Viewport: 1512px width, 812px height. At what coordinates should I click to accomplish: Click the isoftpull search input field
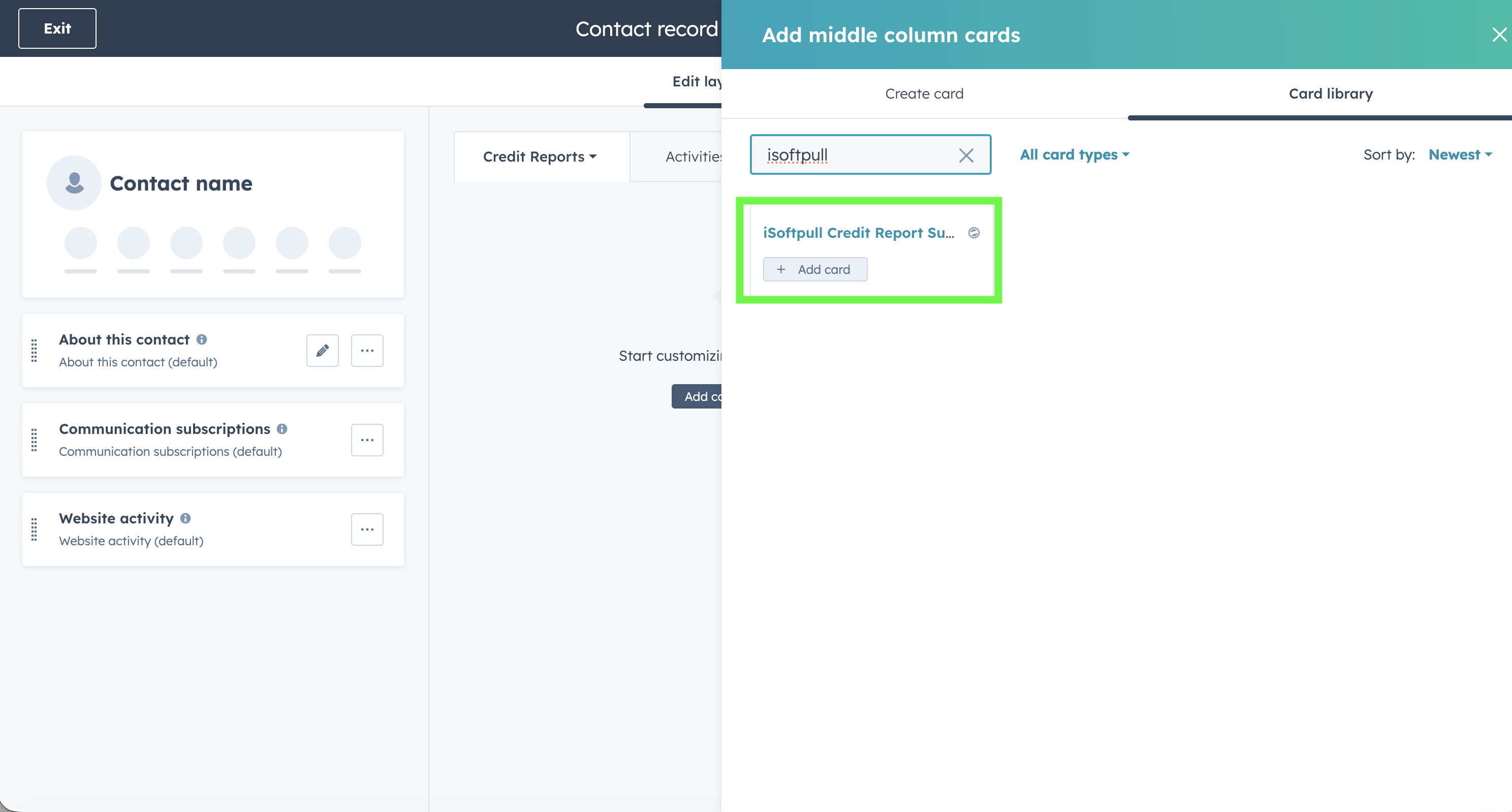857,155
